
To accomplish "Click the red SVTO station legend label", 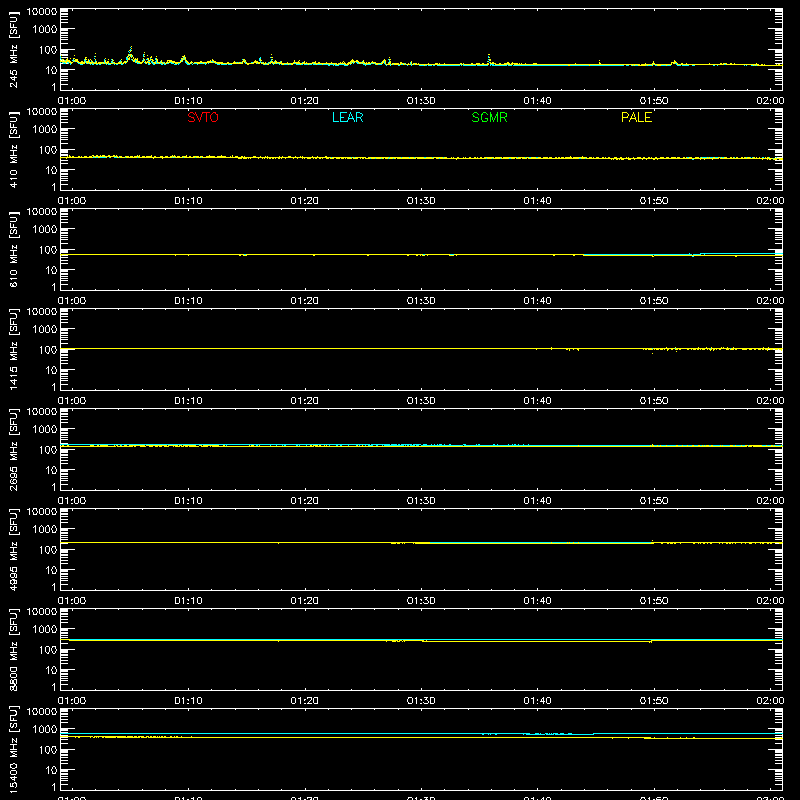I will click(203, 117).
